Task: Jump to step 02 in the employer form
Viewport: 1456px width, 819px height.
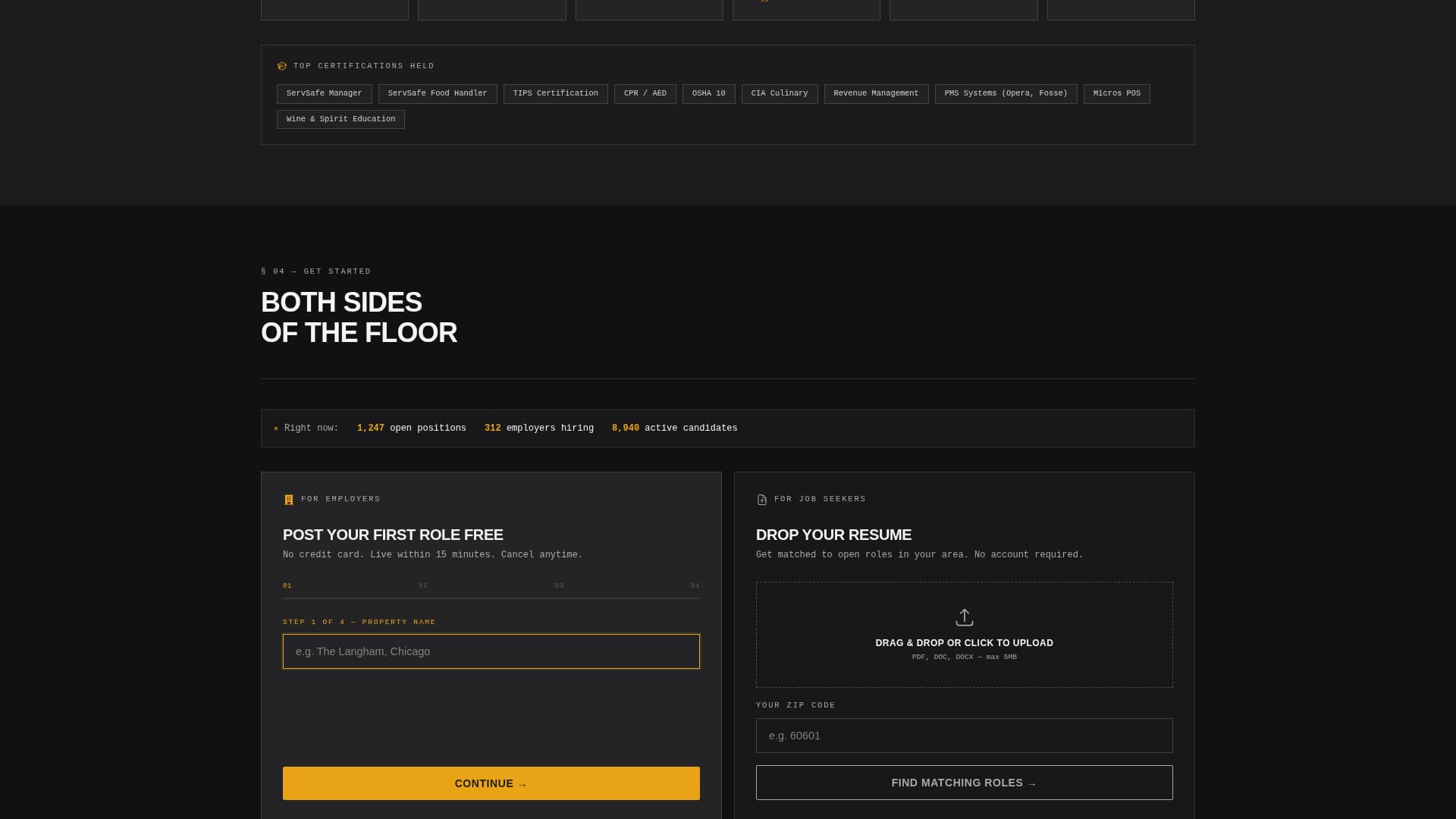Action: 423,585
